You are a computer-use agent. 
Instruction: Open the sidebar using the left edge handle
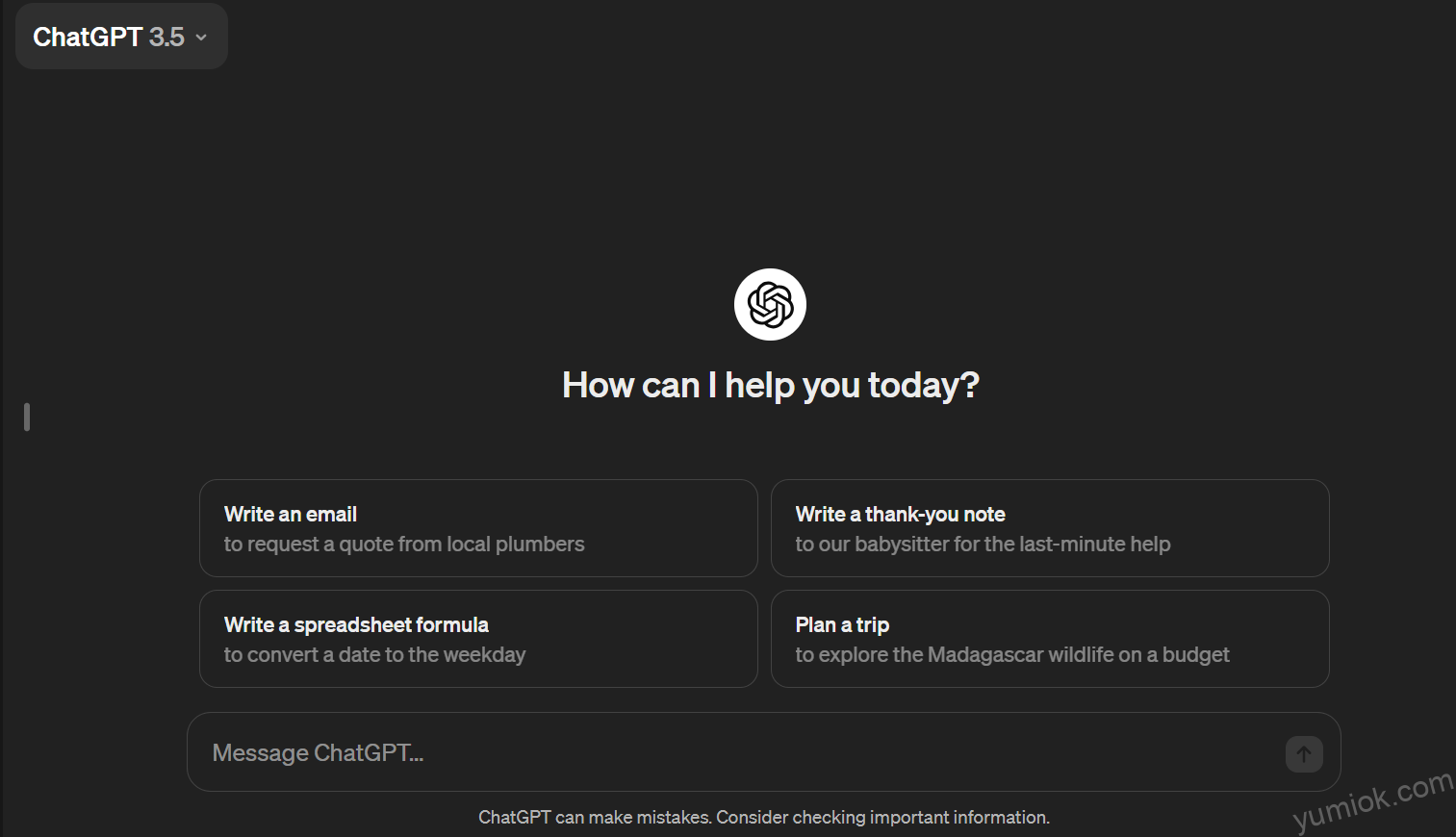[27, 417]
